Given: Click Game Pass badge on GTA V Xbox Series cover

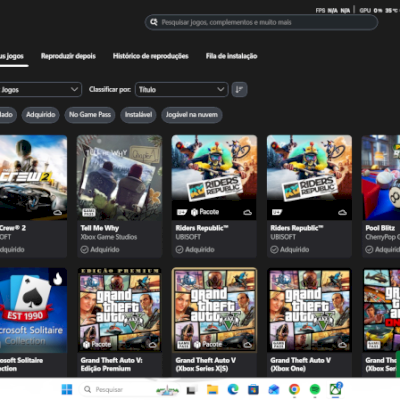Looking at the screenshot, I should (183, 345).
